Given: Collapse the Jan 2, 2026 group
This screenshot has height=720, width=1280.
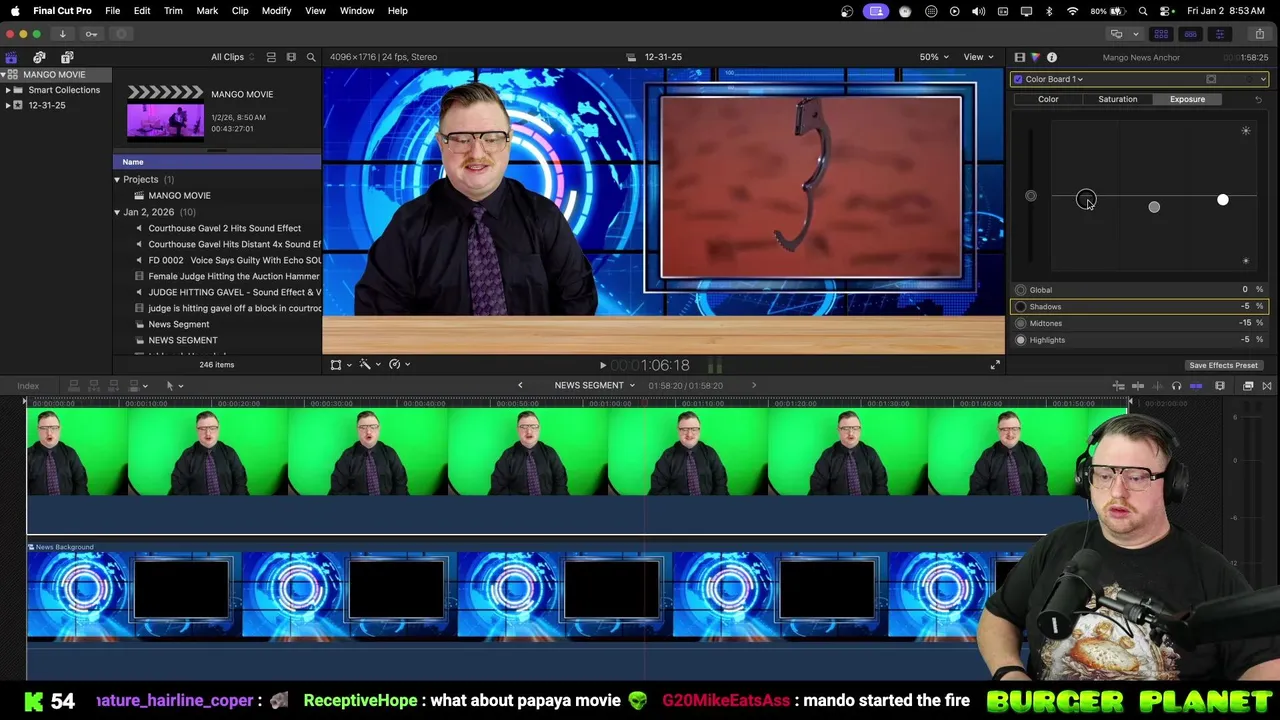Looking at the screenshot, I should [x=117, y=212].
